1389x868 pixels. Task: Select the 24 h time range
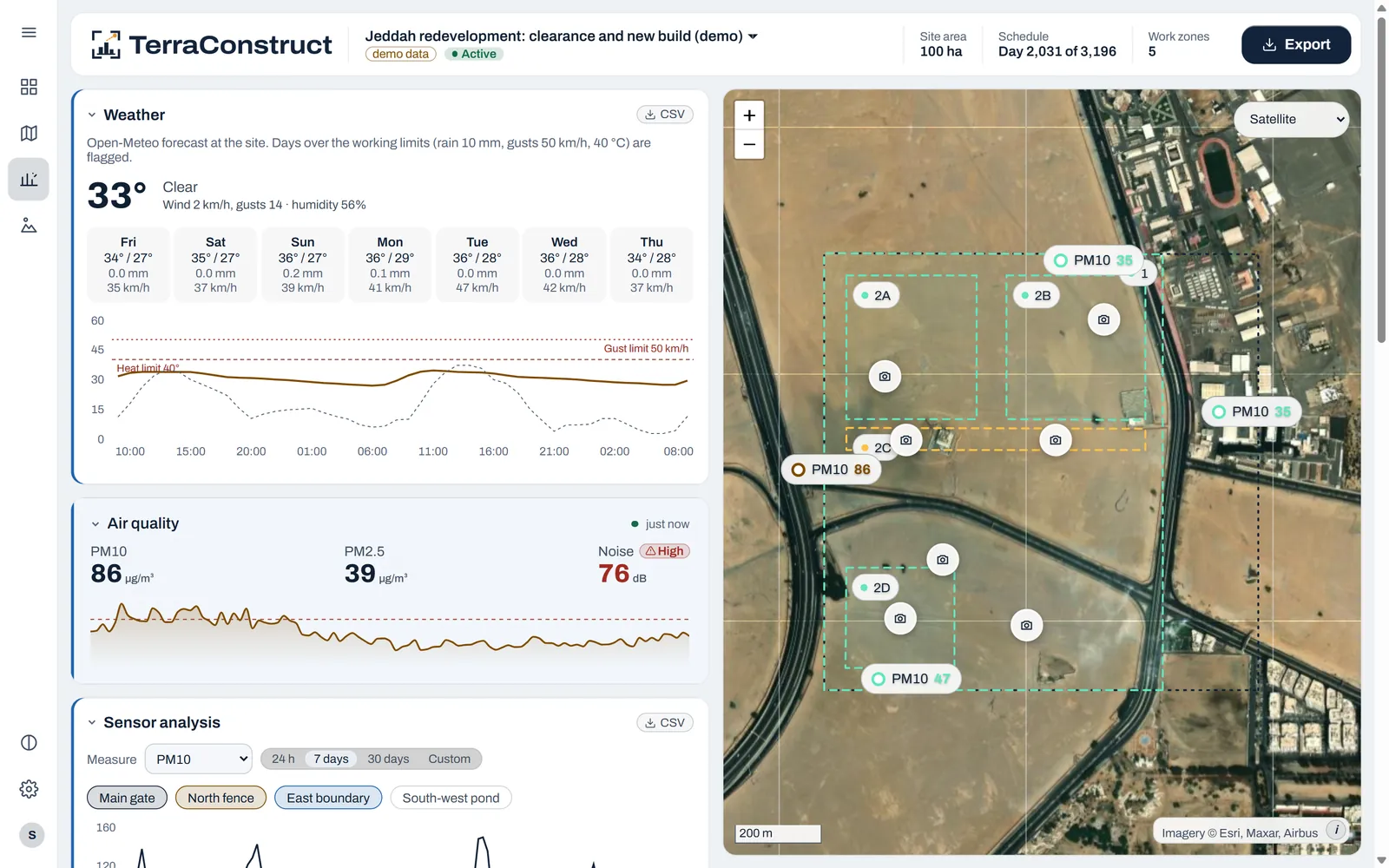(283, 759)
